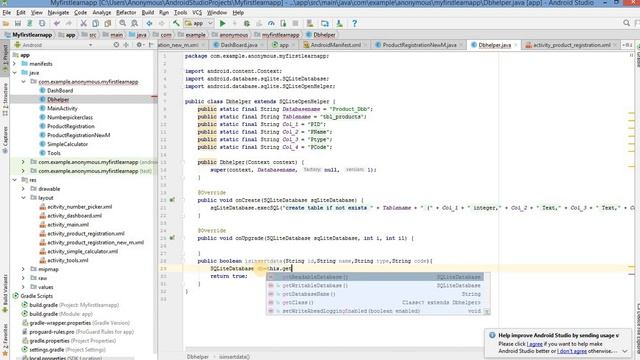The height and width of the screenshot is (360, 640).
Task: Expand the mipmap folder
Action: [x=23, y=269]
